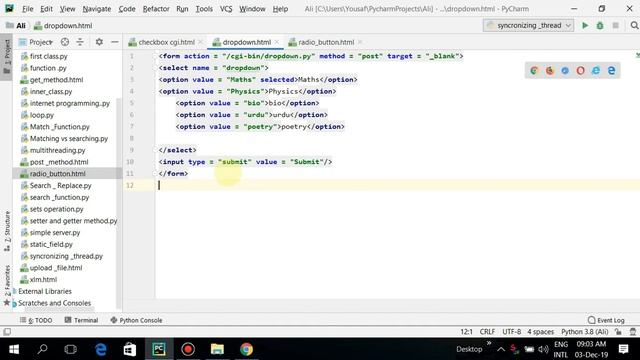Open Search Everywhere magnifier icon
This screenshot has width=640, height=360.
pyautogui.click(x=634, y=25)
